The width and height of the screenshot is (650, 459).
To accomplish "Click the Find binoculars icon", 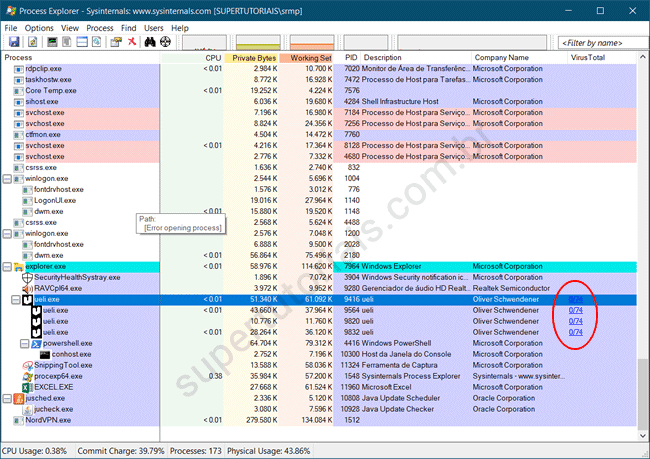I will [151, 42].
